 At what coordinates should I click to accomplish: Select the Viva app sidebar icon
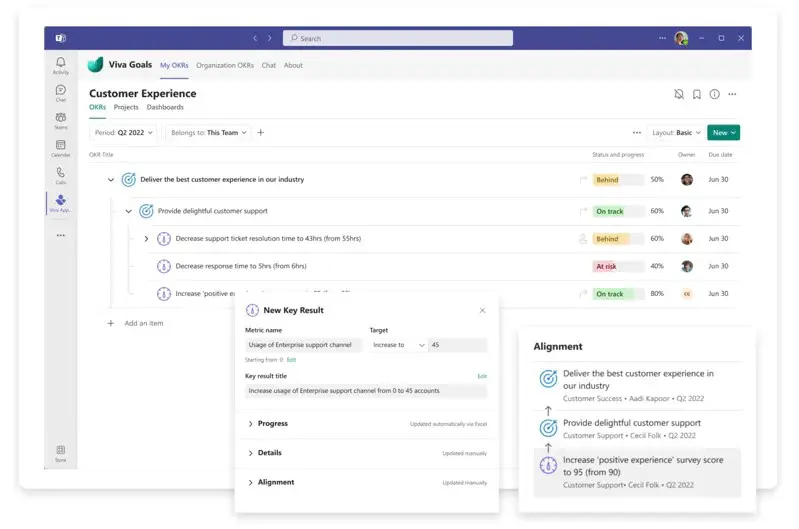(61, 203)
